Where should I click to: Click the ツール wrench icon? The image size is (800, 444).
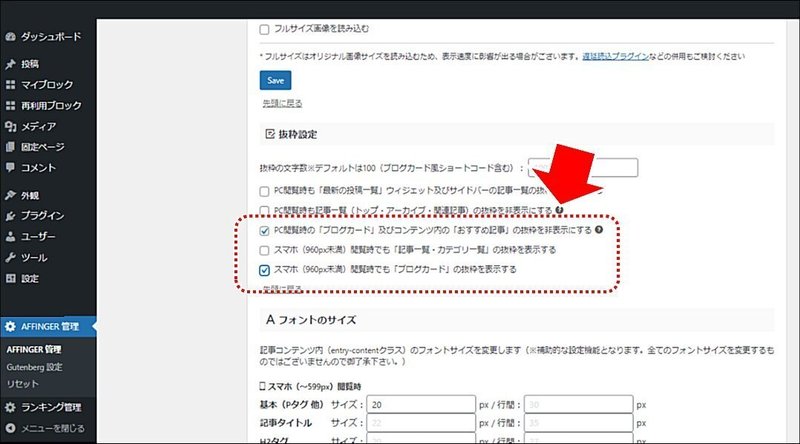tap(10, 258)
